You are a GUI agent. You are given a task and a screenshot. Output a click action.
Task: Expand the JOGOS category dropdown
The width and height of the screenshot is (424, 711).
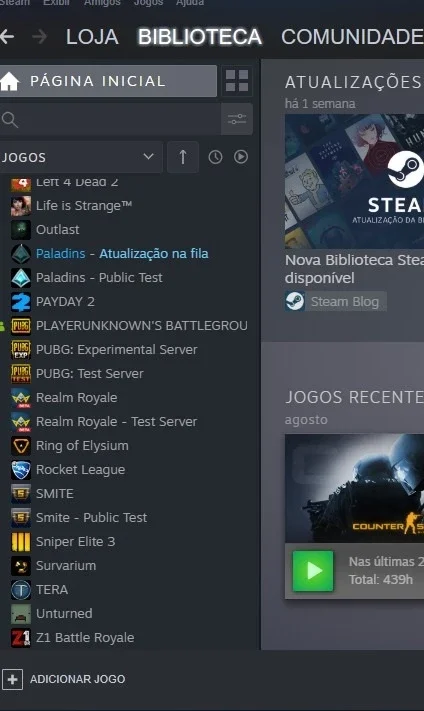click(81, 157)
